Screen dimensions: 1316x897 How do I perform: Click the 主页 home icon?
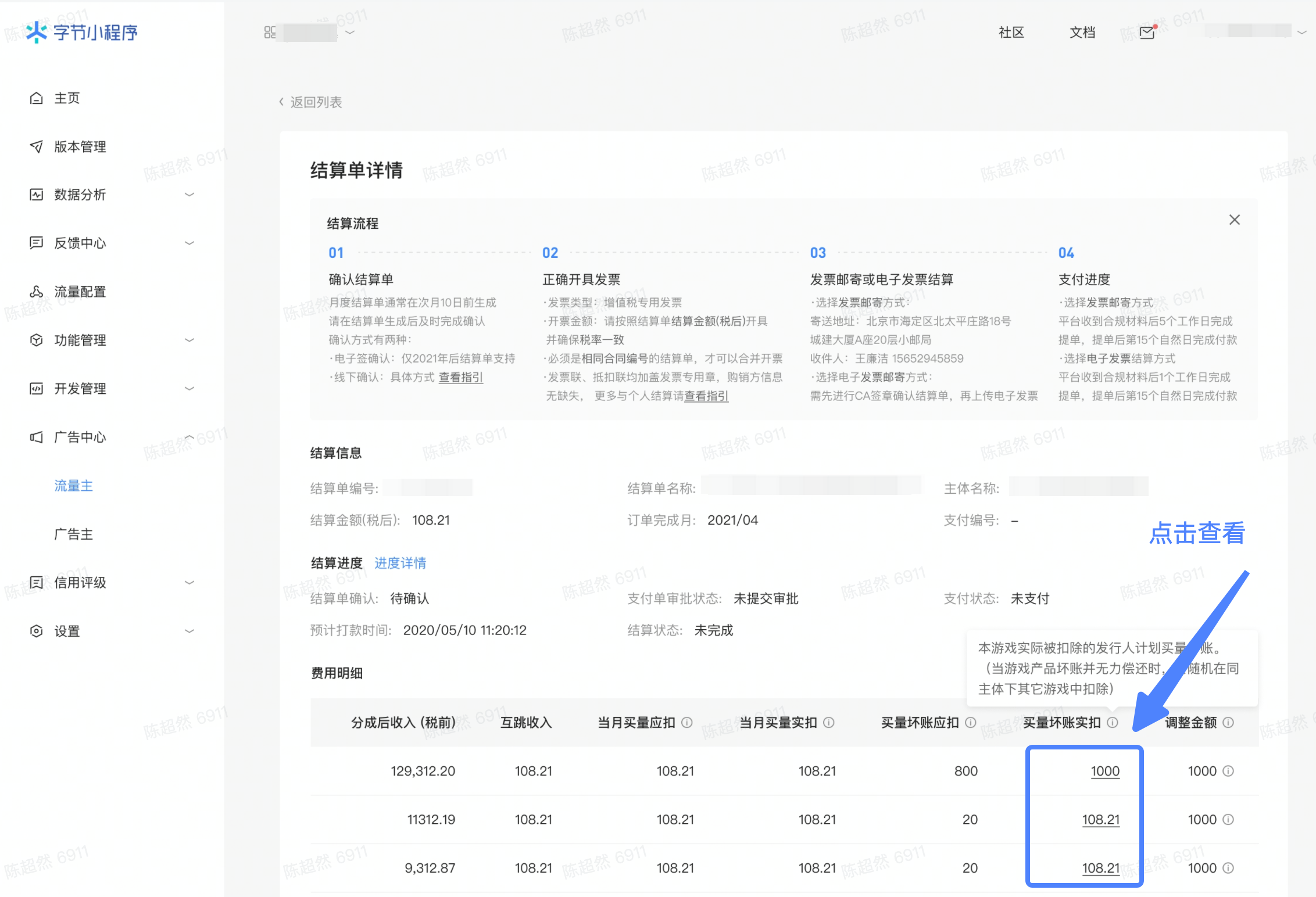36,98
